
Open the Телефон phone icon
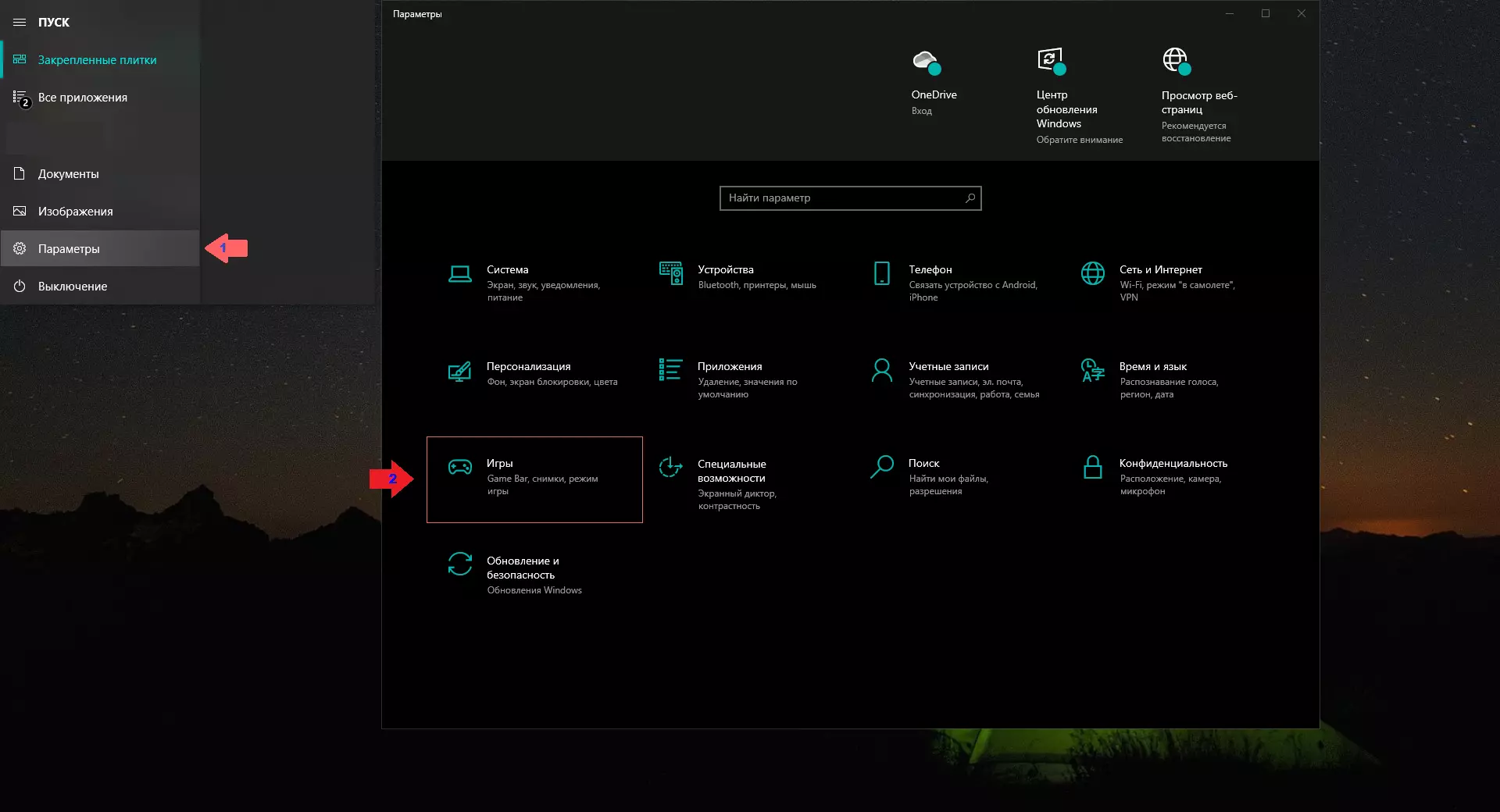(882, 273)
